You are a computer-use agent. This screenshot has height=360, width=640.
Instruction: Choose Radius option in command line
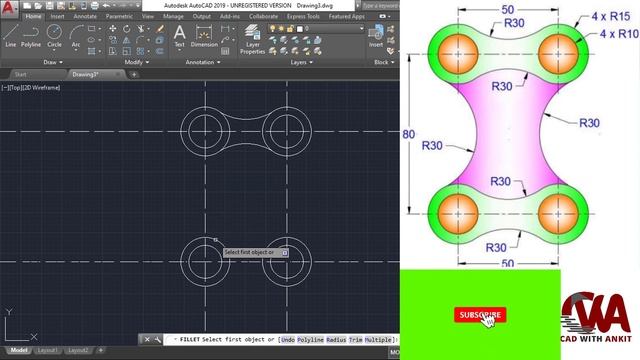pyautogui.click(x=336, y=340)
